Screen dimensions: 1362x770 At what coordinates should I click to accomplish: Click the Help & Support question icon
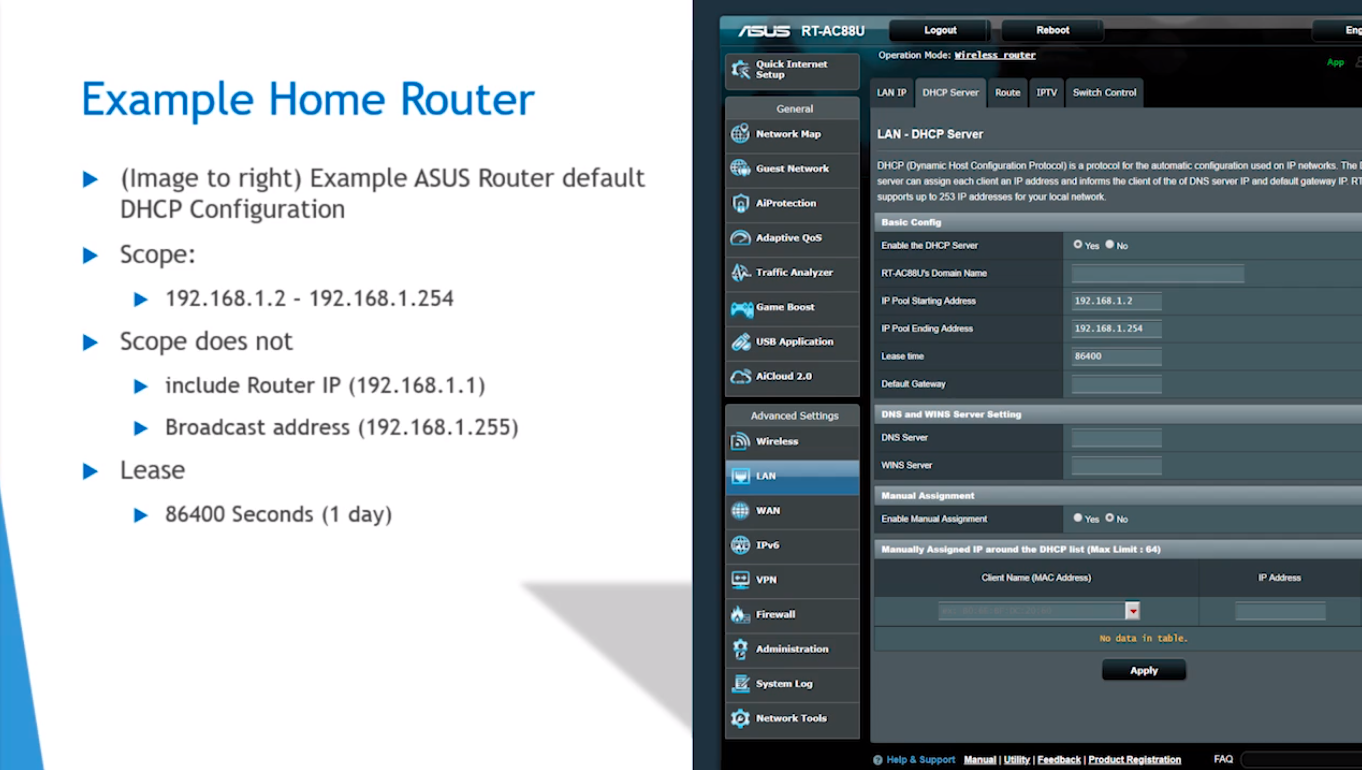pyautogui.click(x=877, y=760)
